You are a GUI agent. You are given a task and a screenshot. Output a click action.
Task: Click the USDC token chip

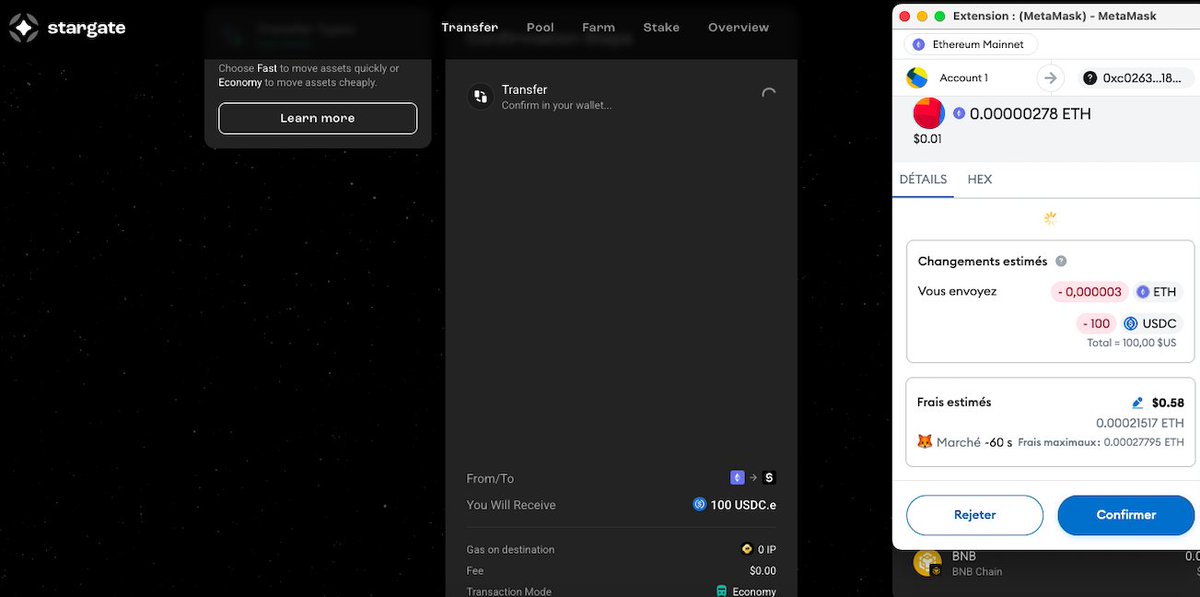pyautogui.click(x=1151, y=323)
